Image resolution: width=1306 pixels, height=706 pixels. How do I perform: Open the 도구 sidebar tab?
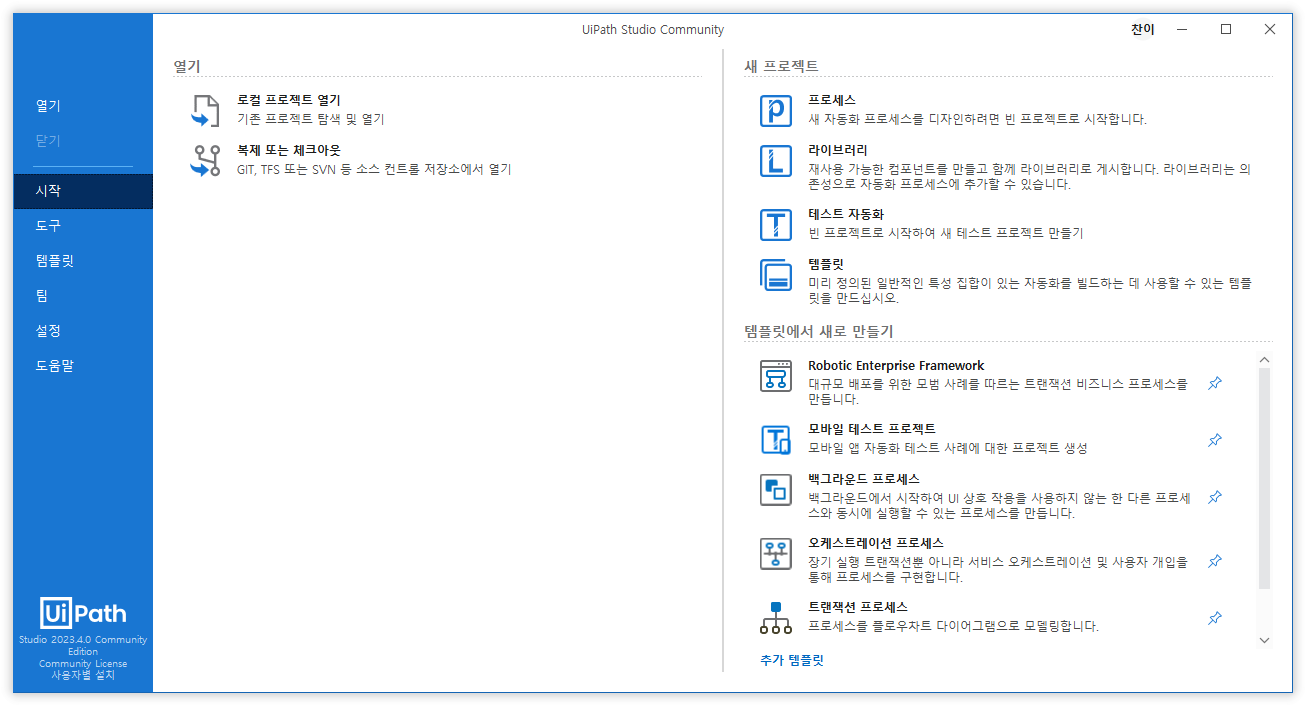coord(83,226)
